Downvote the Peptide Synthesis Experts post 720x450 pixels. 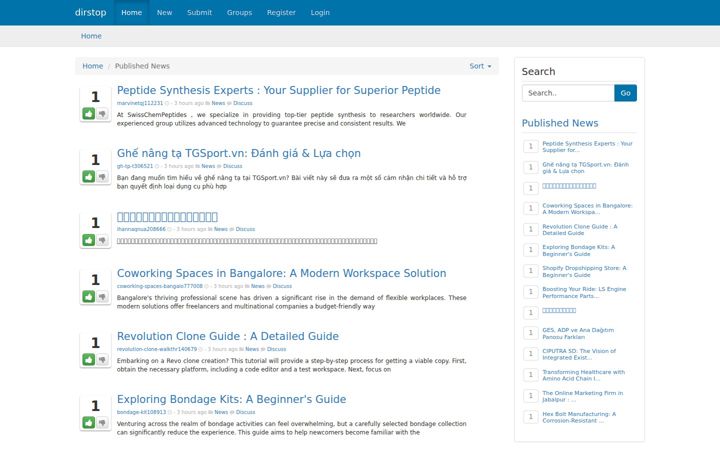[102, 113]
